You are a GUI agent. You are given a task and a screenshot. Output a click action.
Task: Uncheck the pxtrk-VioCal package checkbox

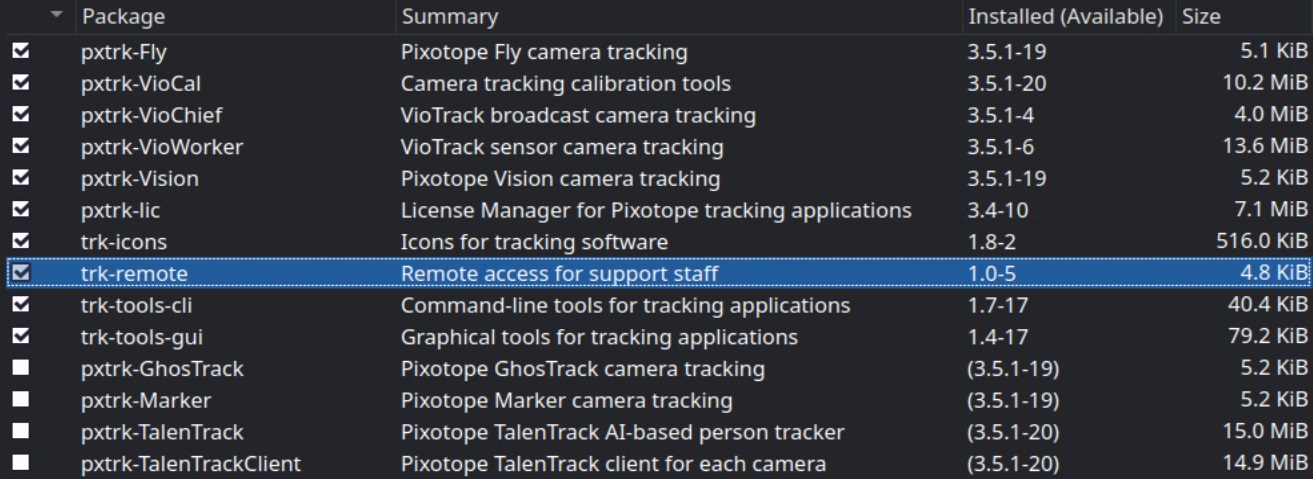click(x=20, y=83)
